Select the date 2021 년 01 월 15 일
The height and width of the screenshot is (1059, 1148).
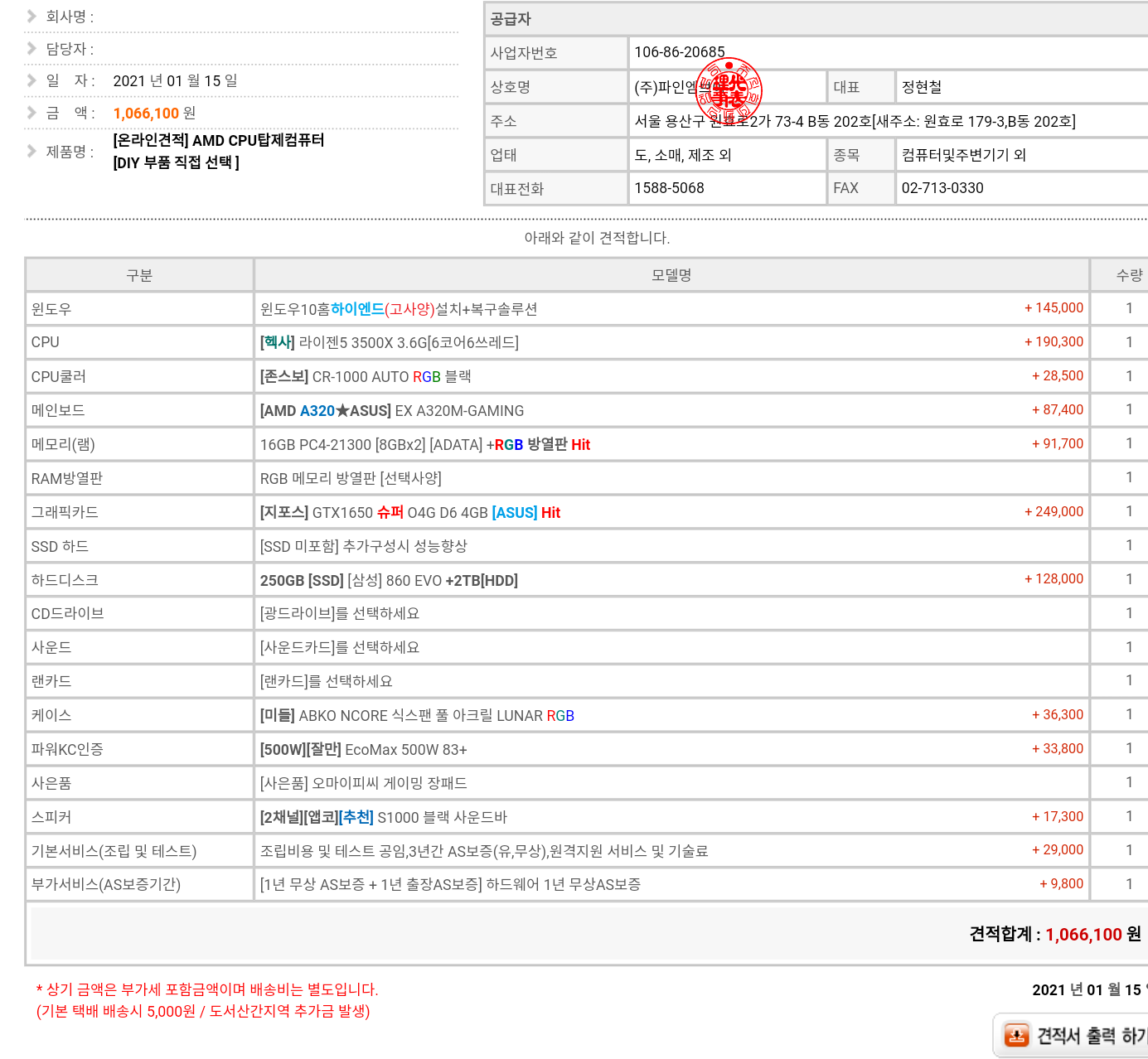point(175,81)
